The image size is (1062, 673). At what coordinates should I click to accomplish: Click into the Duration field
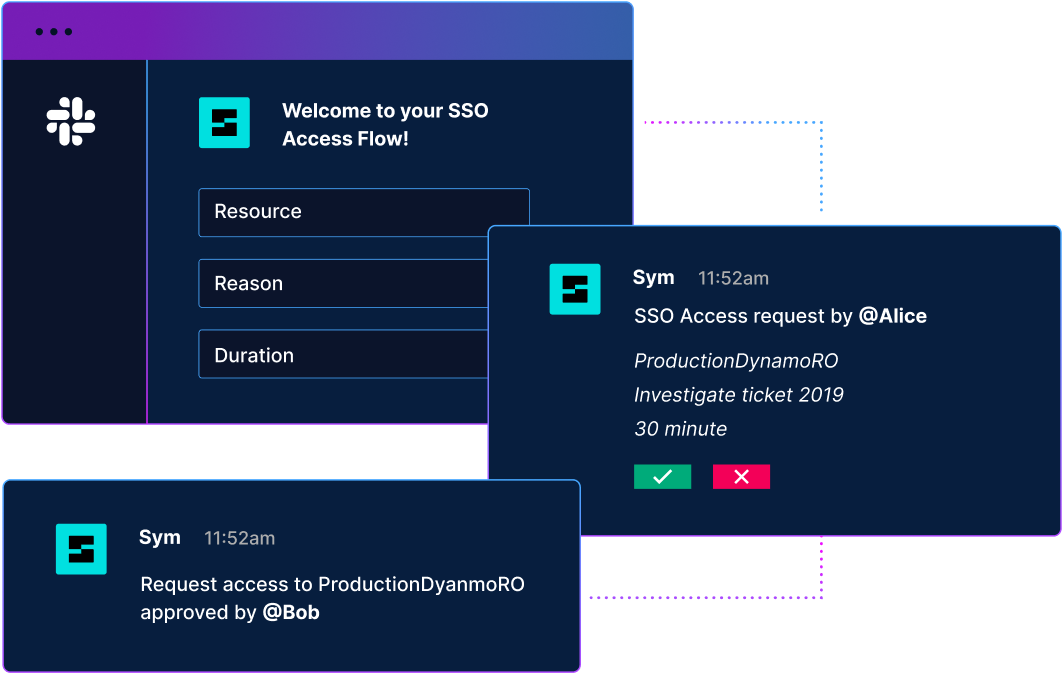point(343,354)
